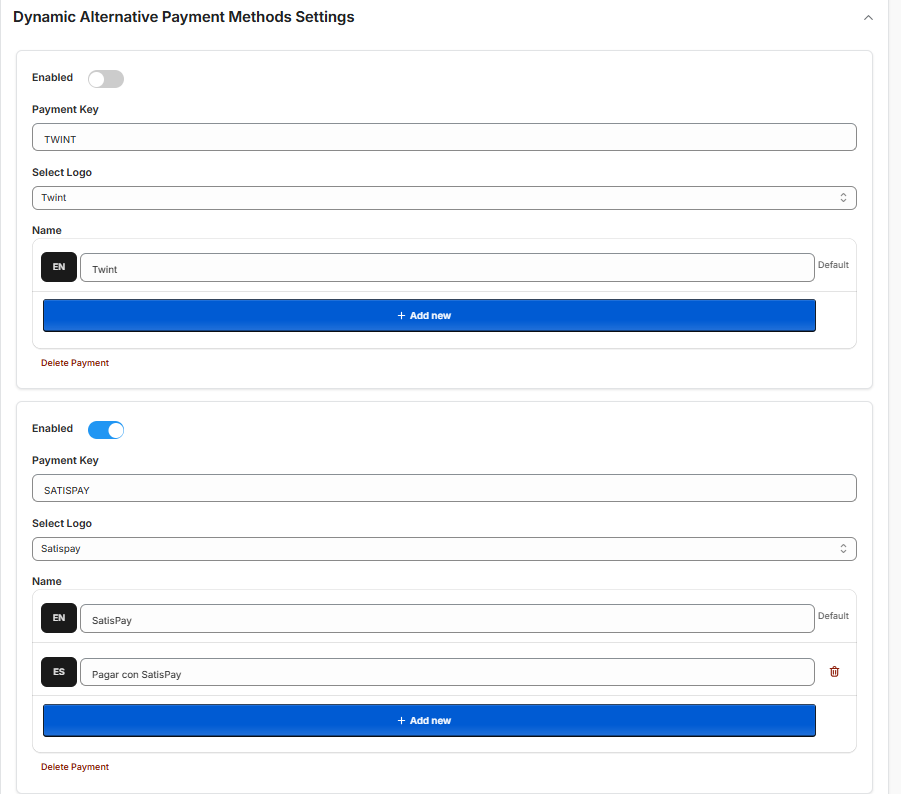
Task: Edit the EN name field containing SatisPay
Action: tap(447, 619)
